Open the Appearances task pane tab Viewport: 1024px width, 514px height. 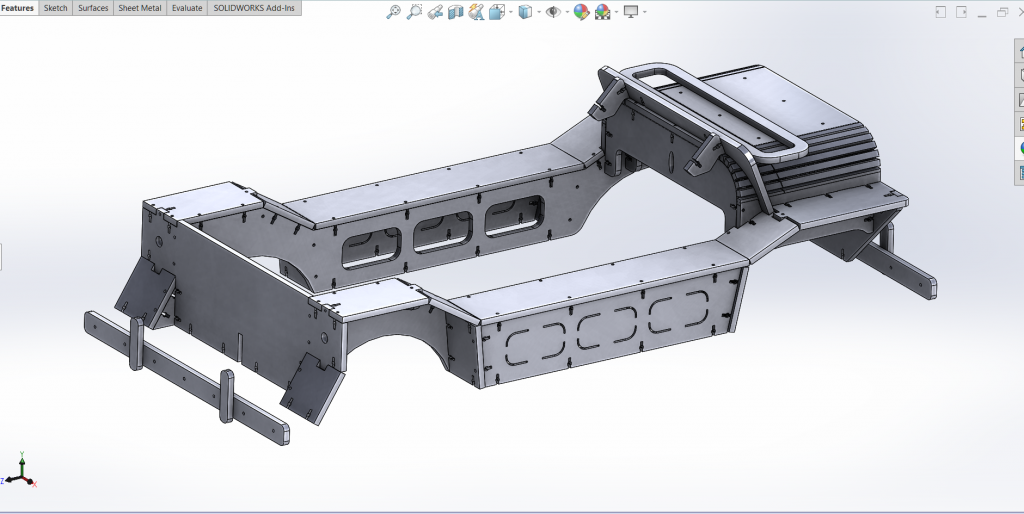1020,148
